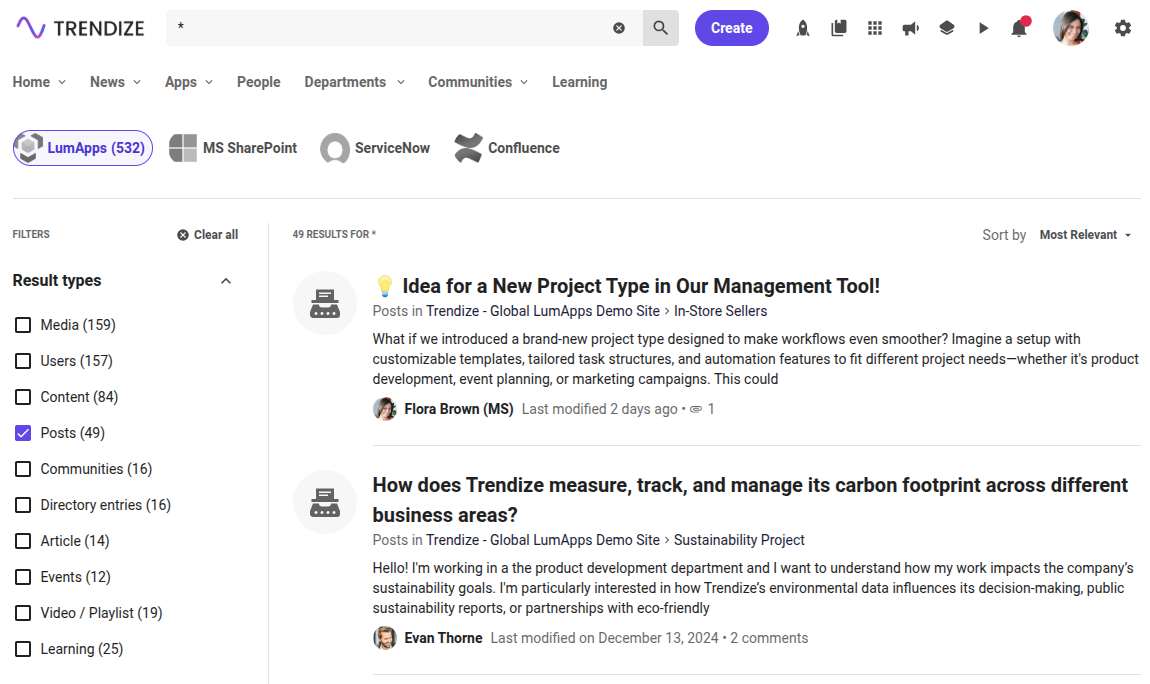Viewport: 1150px width, 684px height.
Task: Click the play icon in header
Action: pyautogui.click(x=983, y=28)
